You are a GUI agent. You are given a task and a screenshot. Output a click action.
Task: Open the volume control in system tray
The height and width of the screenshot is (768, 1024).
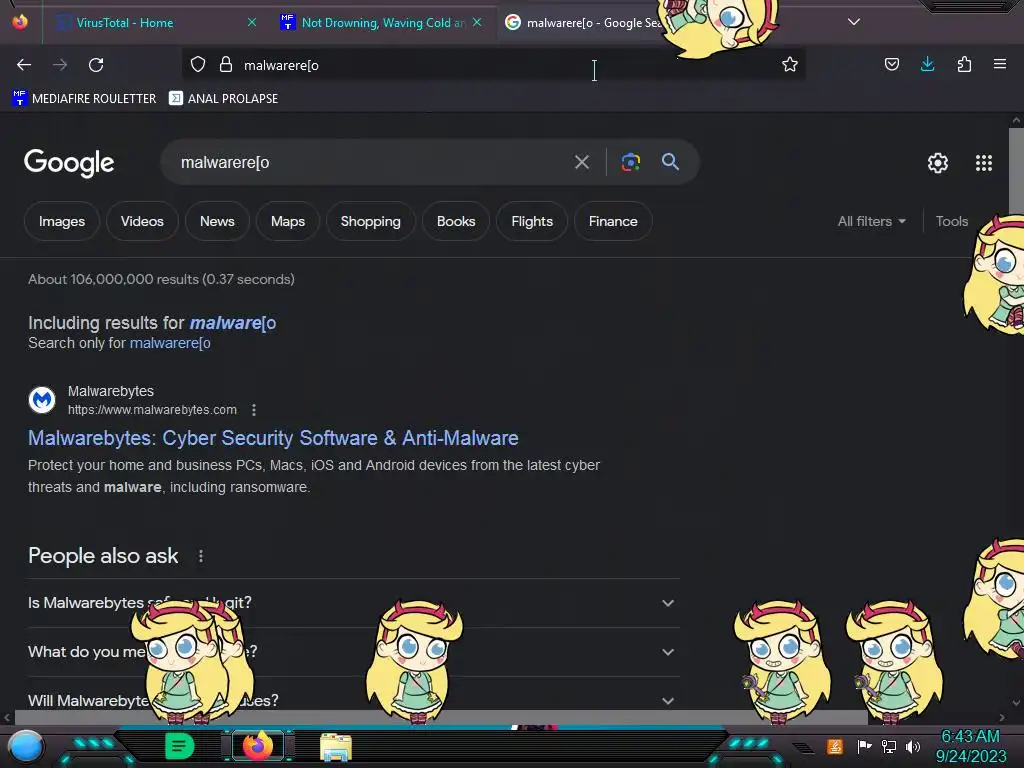tap(912, 746)
